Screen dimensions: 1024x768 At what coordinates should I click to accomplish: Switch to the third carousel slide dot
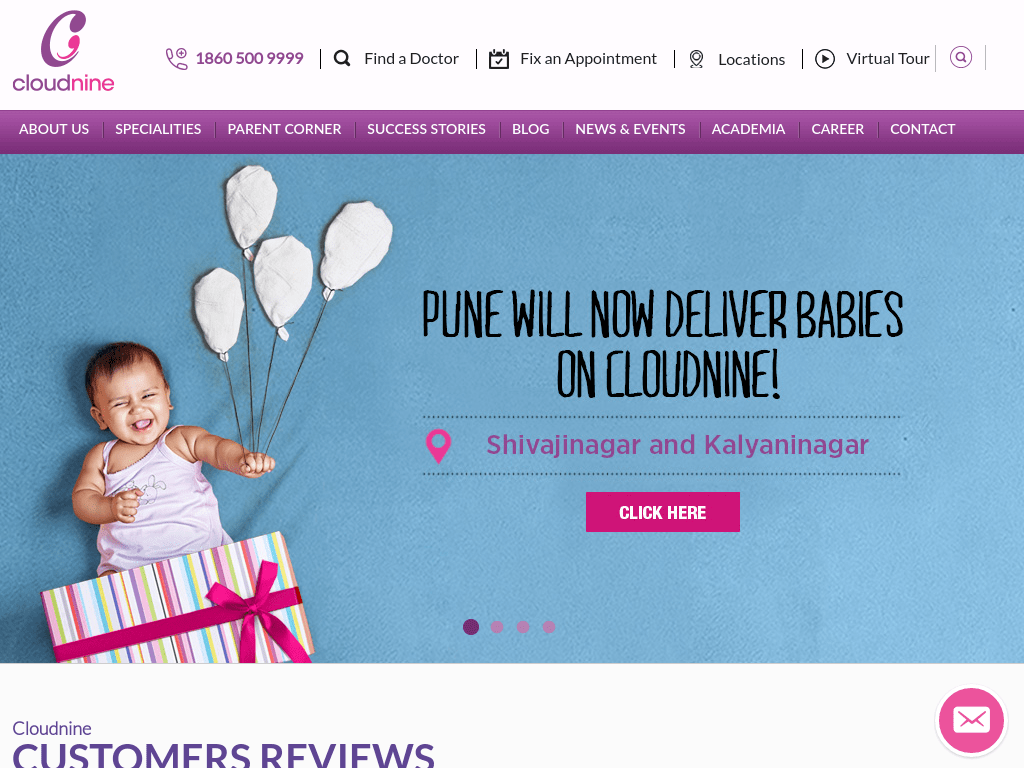(x=523, y=627)
